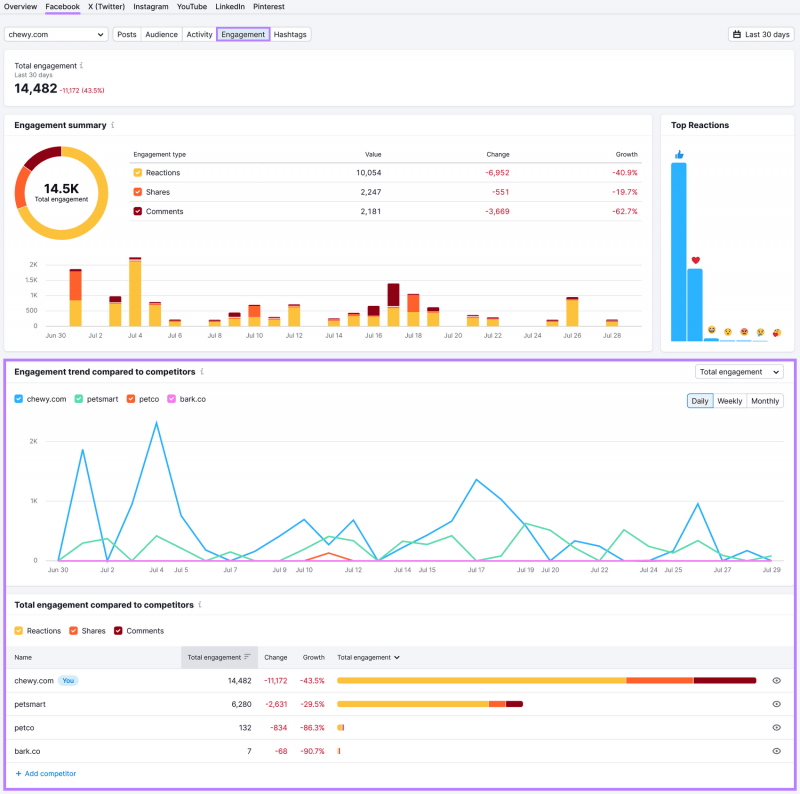Click the tall Jul 4 bar in summary chart
The width and height of the screenshot is (800, 794).
(x=135, y=291)
